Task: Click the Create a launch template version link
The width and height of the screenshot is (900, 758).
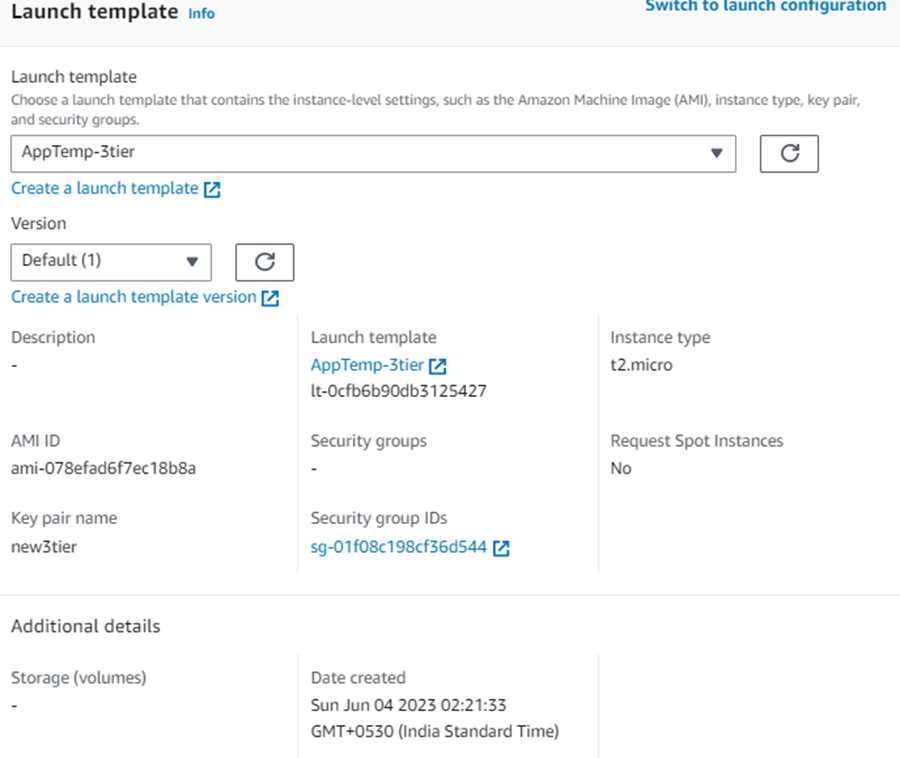Action: coord(133,297)
